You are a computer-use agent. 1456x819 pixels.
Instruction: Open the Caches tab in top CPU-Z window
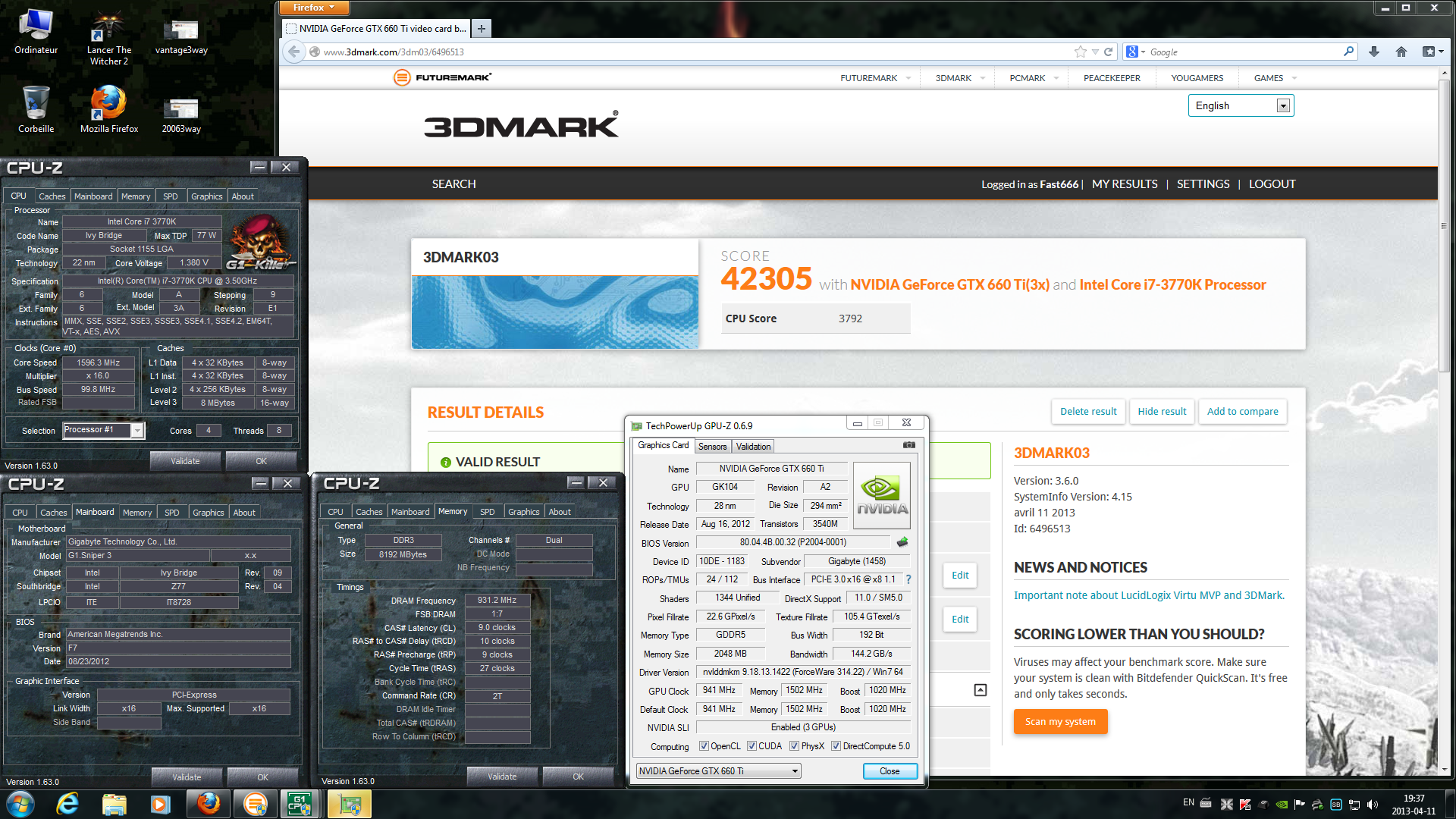pyautogui.click(x=52, y=196)
